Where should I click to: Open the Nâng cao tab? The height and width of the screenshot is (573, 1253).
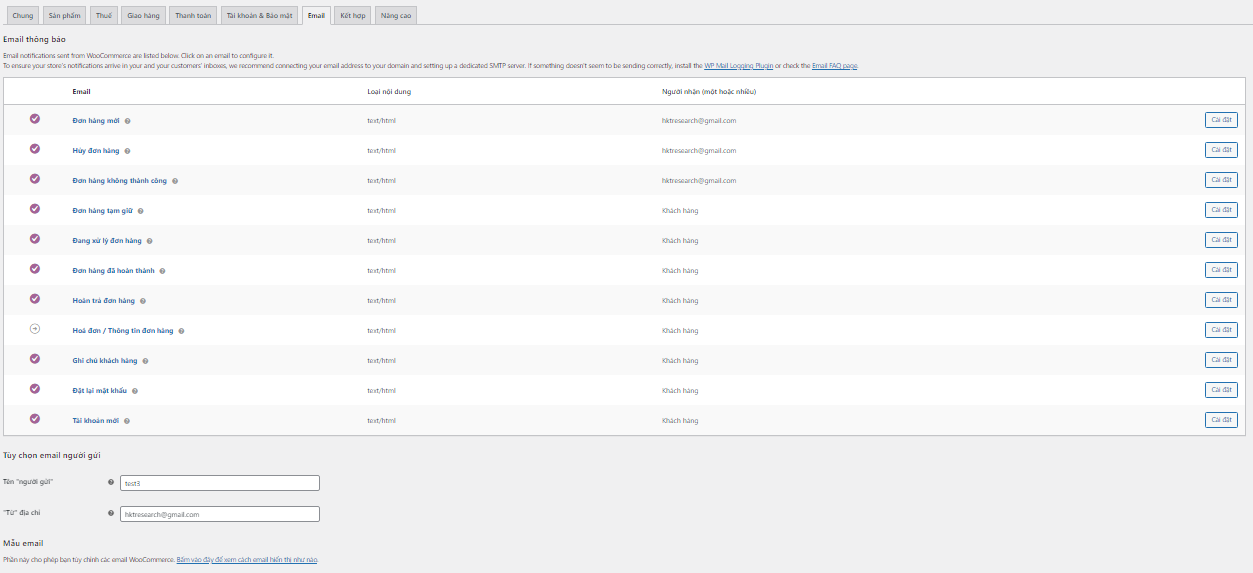(x=397, y=16)
